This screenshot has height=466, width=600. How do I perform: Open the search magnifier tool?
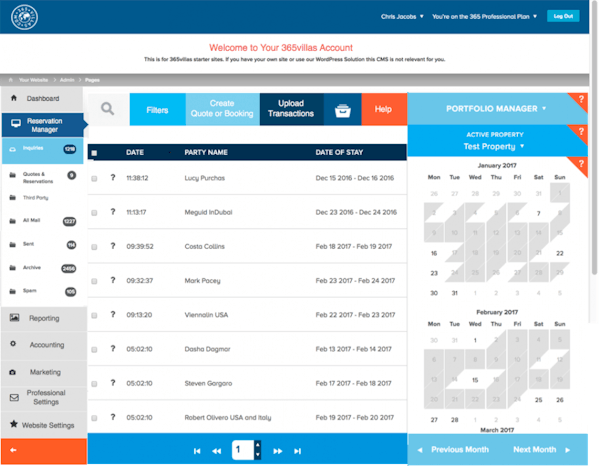click(108, 109)
